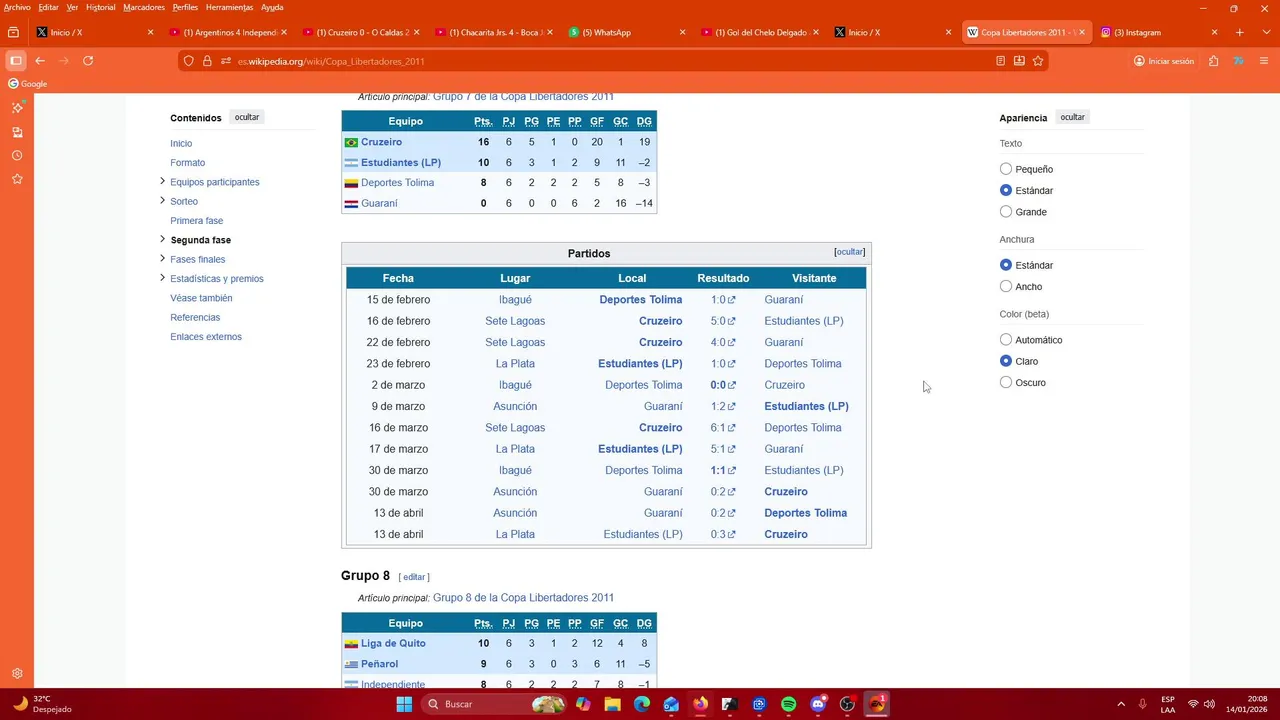1280x720 pixels.
Task: Toggle reader view in address bar
Action: pyautogui.click(x=1000, y=61)
